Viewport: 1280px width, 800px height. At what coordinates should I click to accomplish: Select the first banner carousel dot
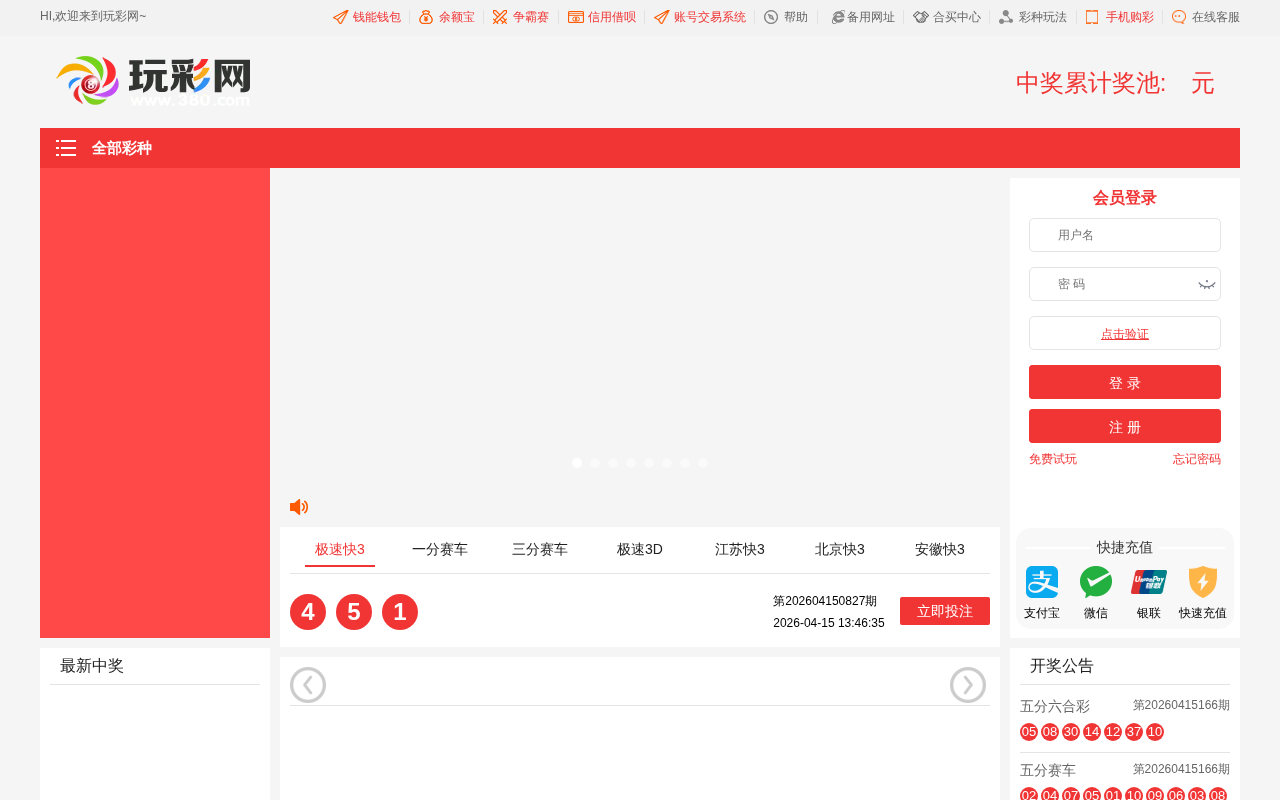(577, 463)
